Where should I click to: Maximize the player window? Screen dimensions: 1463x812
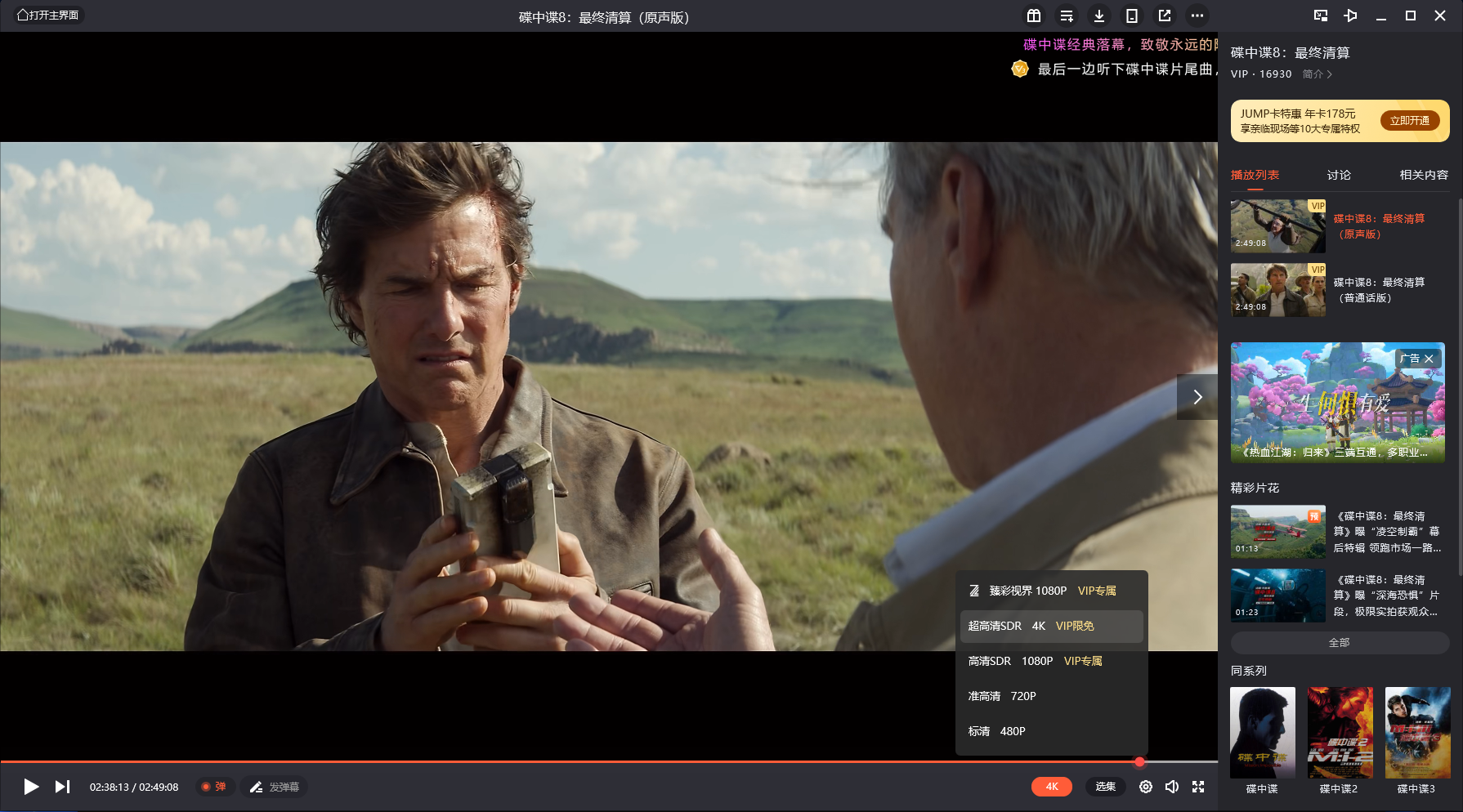pyautogui.click(x=1411, y=16)
